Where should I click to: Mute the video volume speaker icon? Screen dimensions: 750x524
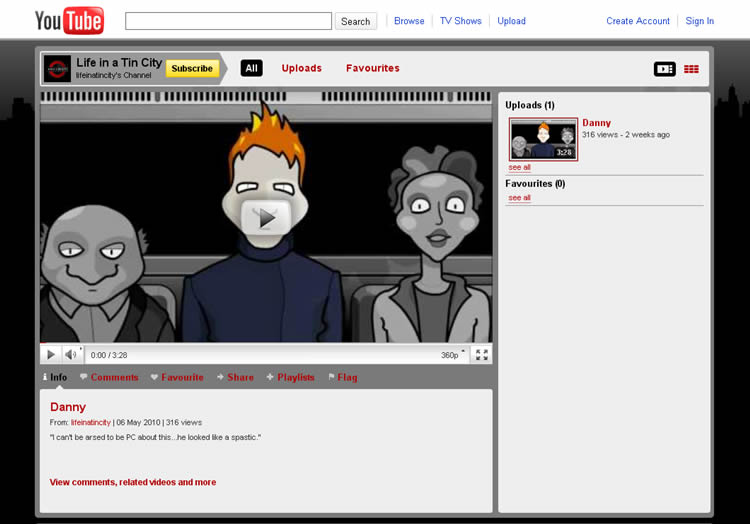click(x=71, y=355)
